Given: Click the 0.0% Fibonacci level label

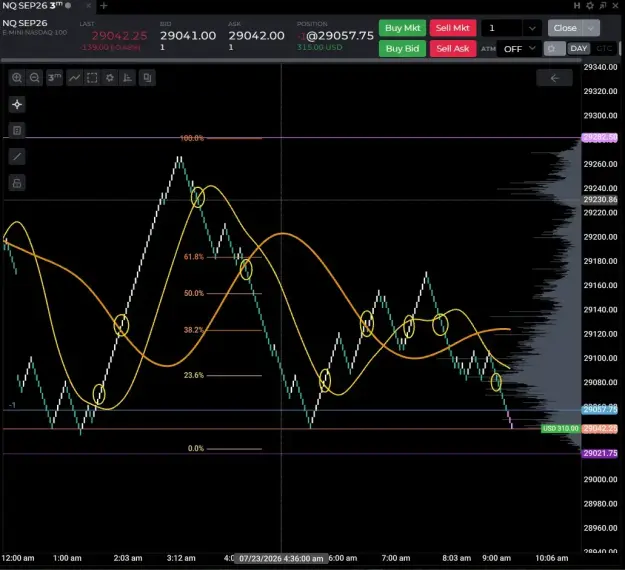Looking at the screenshot, I should pyautogui.click(x=196, y=448).
